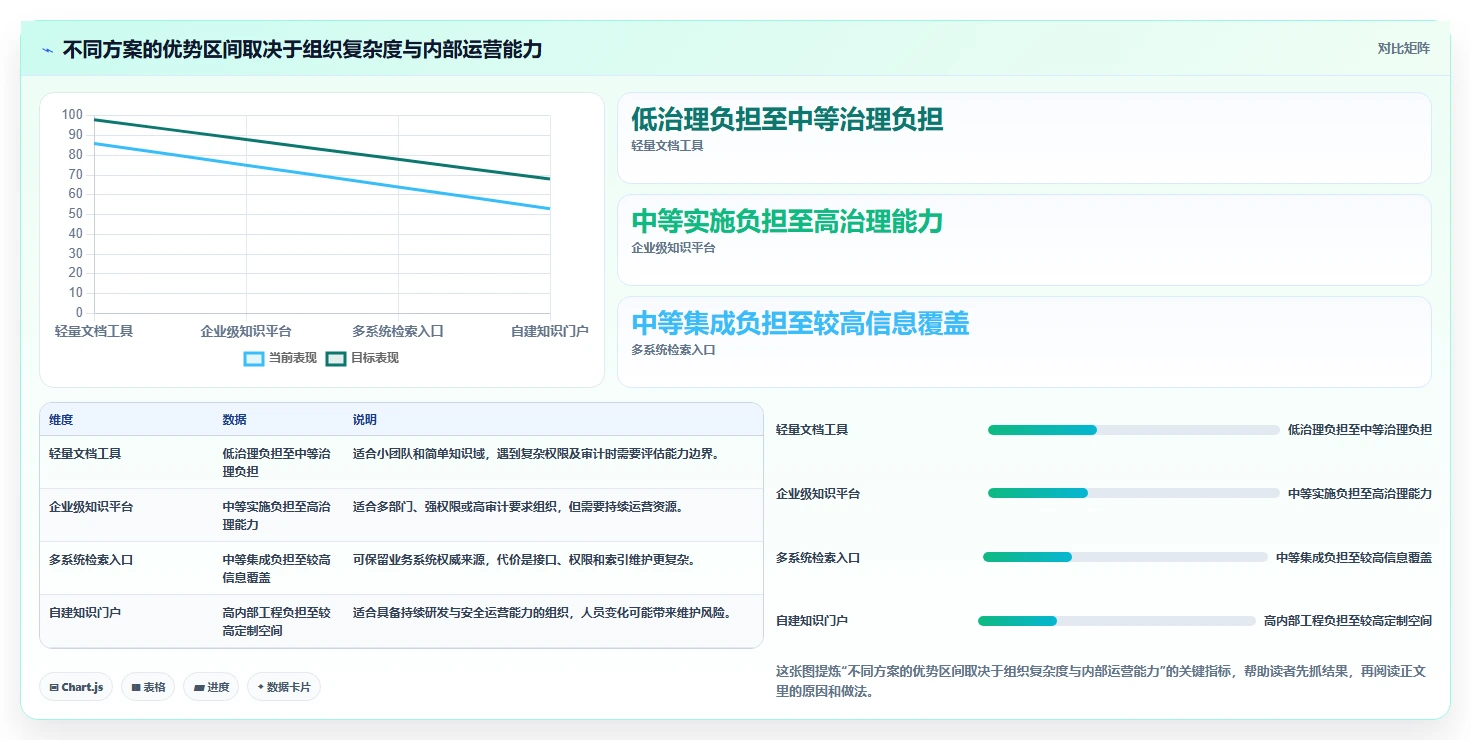Image resolution: width=1471 pixels, height=740 pixels.
Task: Click the 自建知识门户 progress bar
Action: 1117,621
